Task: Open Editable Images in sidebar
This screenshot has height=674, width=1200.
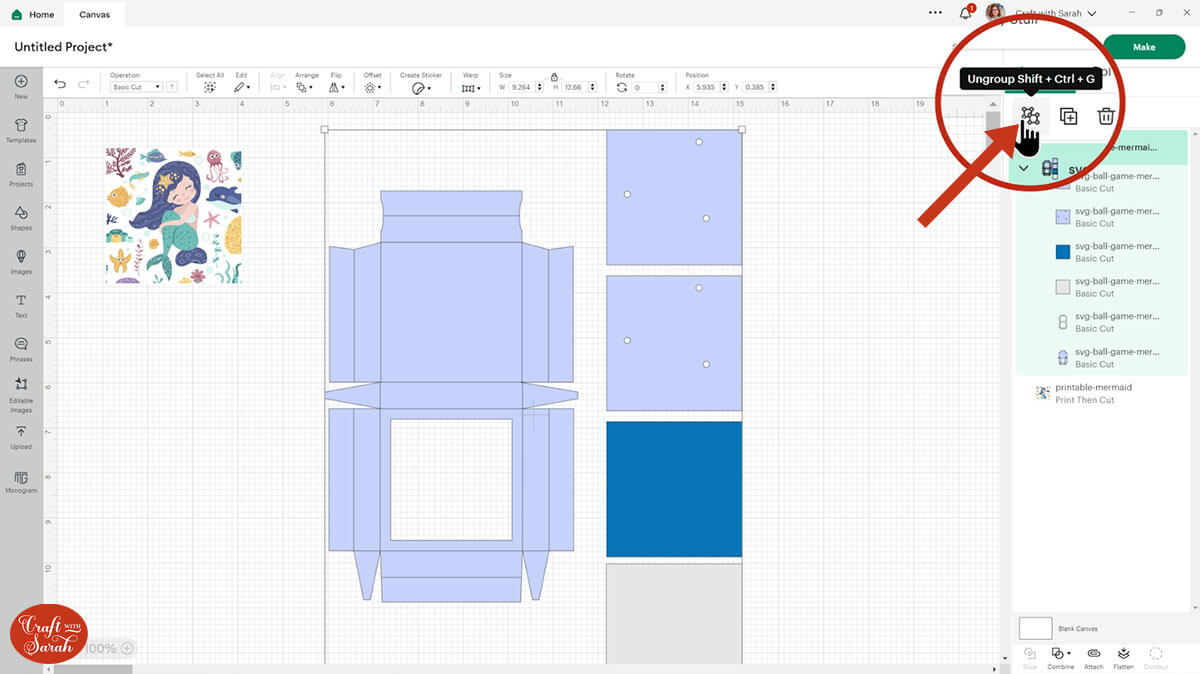Action: (21, 395)
